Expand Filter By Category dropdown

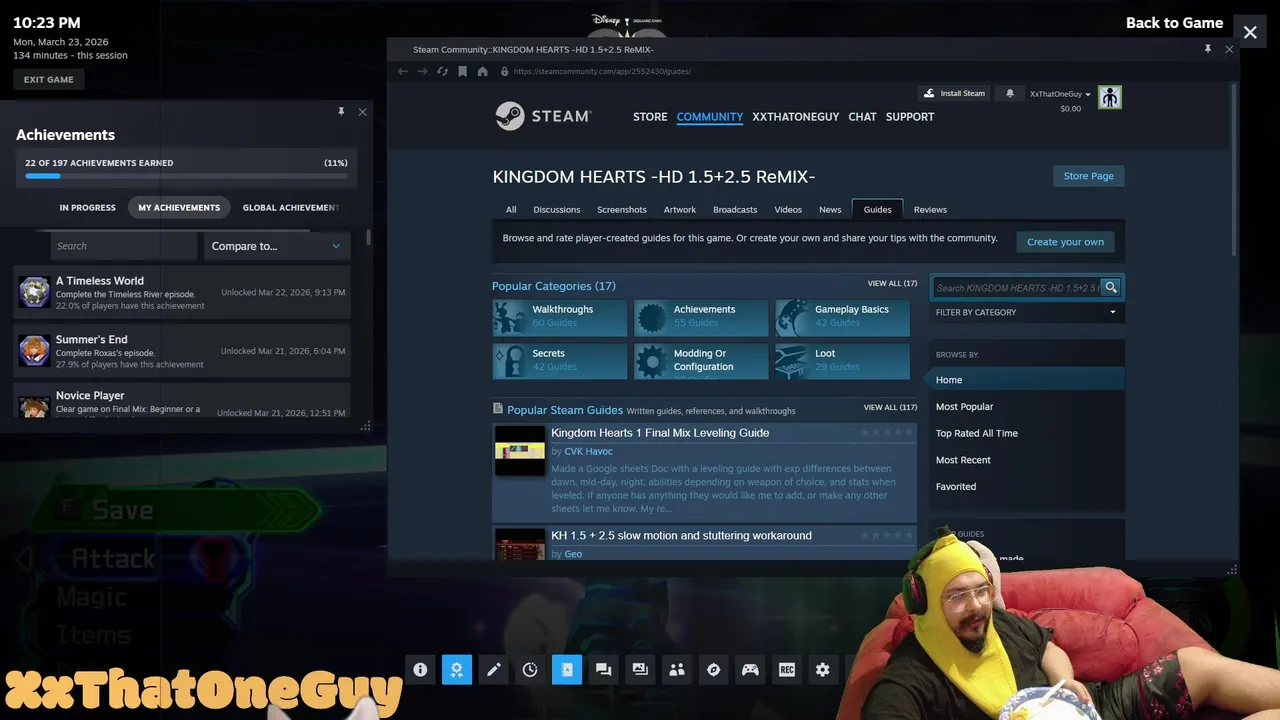[1026, 312]
